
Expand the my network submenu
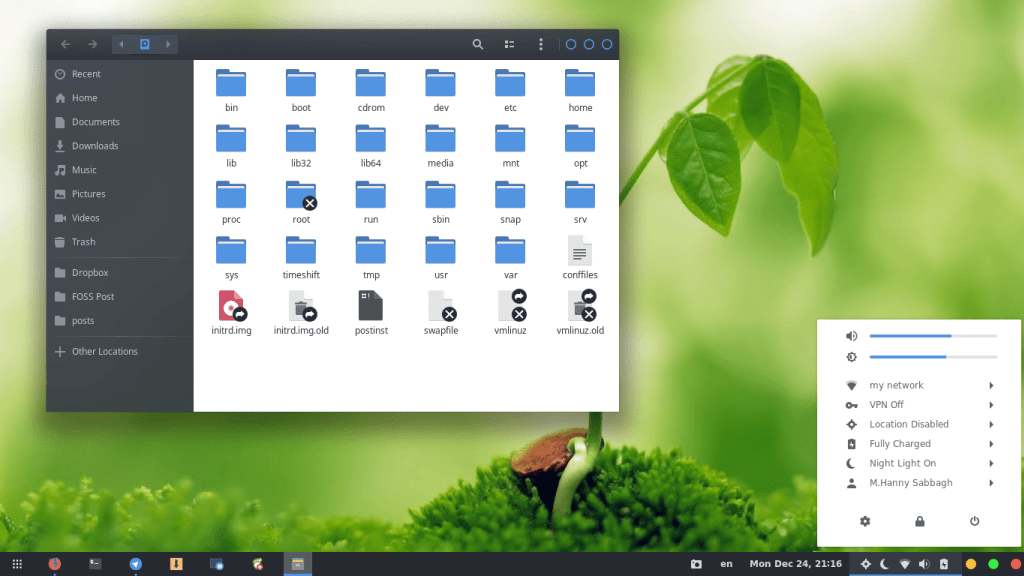click(x=896, y=385)
